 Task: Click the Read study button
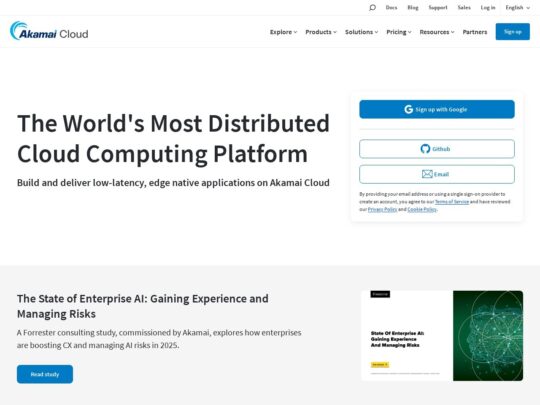[45, 374]
